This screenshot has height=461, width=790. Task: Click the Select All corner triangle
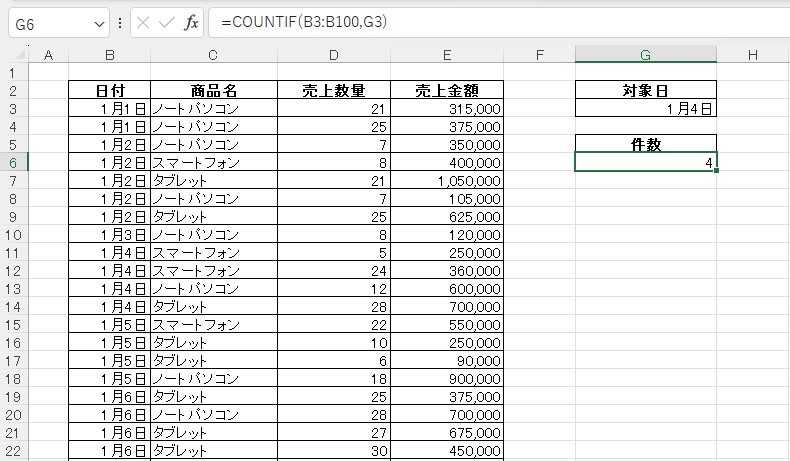click(20, 54)
